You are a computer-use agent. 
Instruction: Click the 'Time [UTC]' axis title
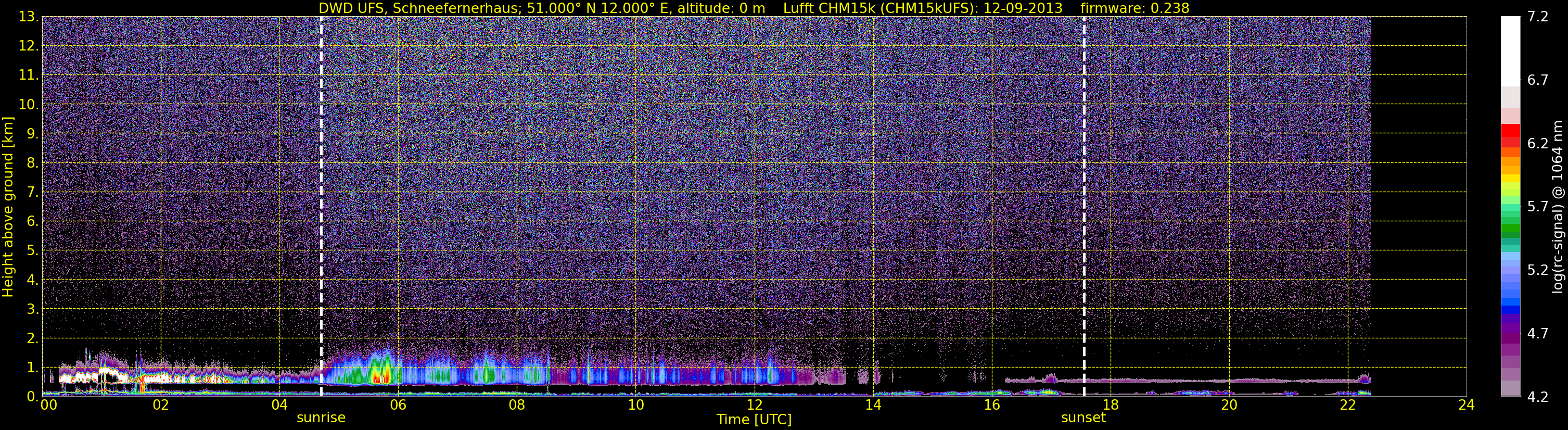754,420
